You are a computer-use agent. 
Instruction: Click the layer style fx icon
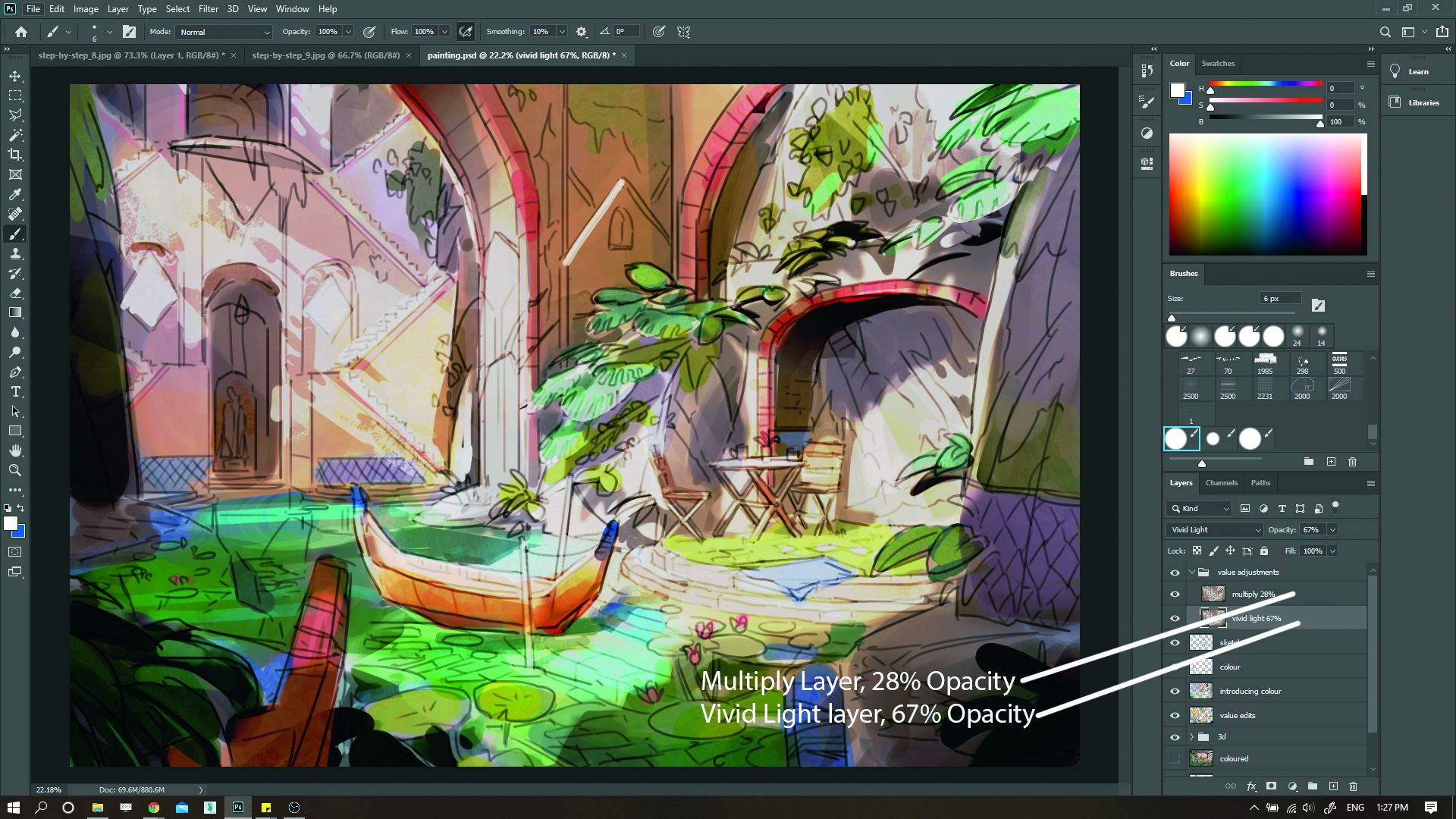[1251, 786]
